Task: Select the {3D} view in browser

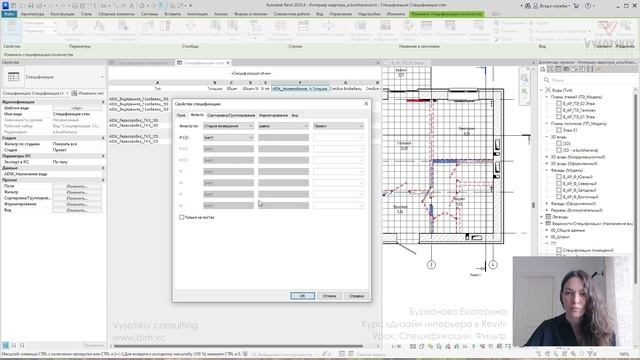Action: (x=567, y=144)
